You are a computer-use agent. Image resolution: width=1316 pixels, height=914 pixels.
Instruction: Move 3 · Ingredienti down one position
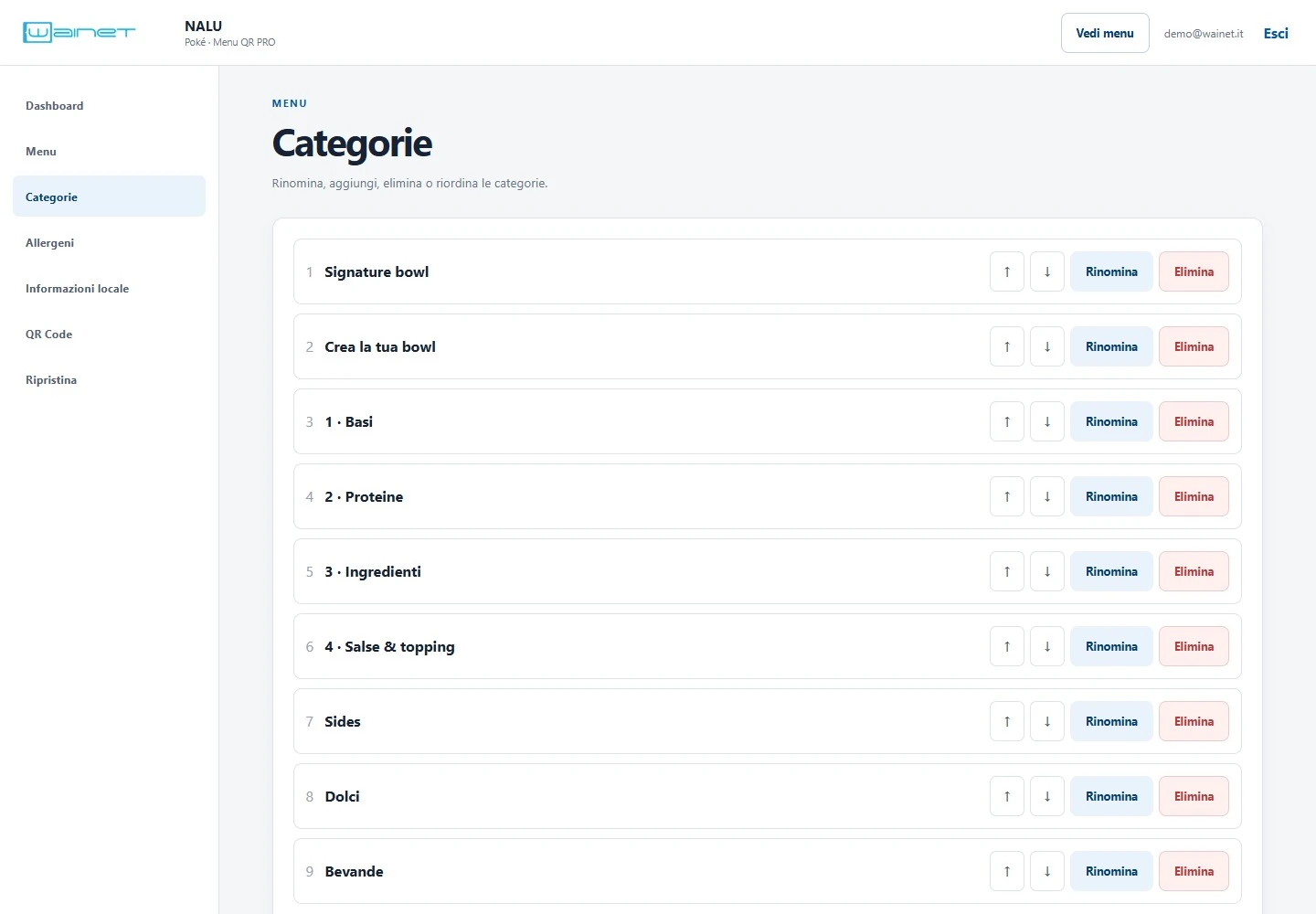1047,571
